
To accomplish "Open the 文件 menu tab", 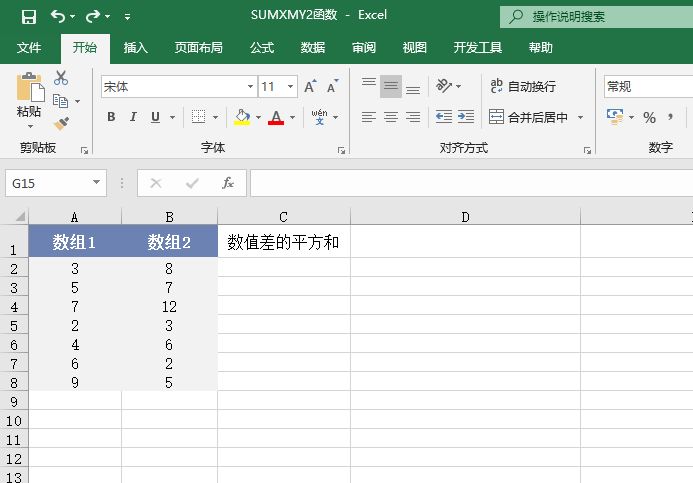I will (x=29, y=47).
